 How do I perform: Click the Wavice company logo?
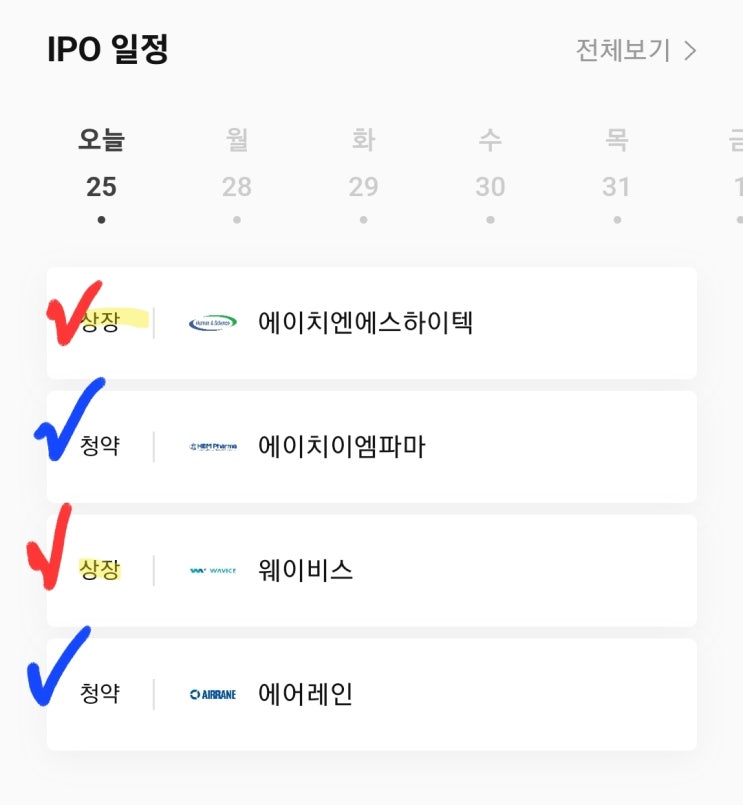[x=213, y=571]
